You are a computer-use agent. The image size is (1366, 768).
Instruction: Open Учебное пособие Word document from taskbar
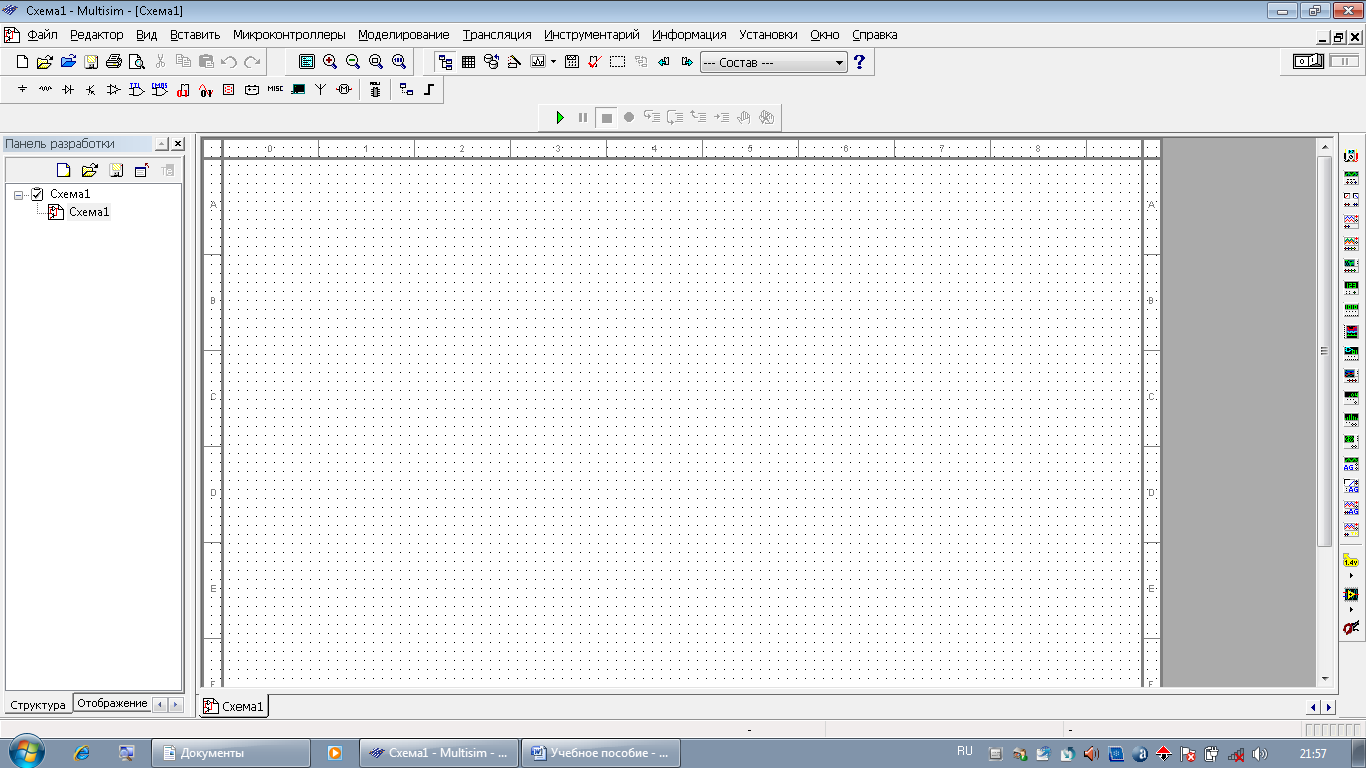601,753
